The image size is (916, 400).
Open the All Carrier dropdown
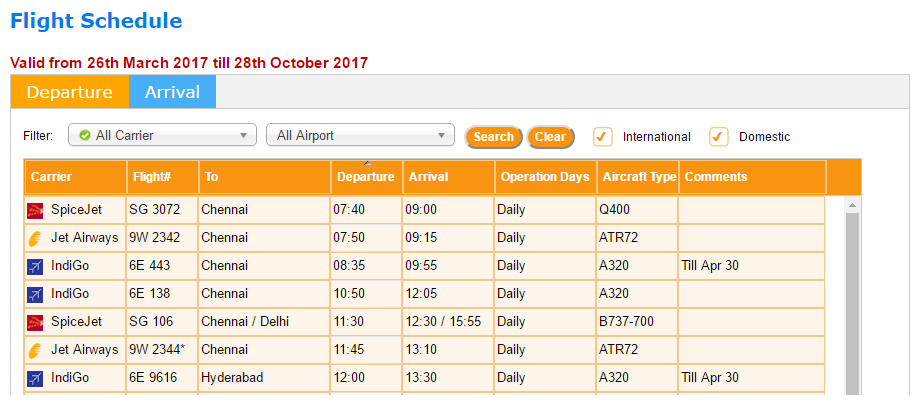tap(162, 135)
